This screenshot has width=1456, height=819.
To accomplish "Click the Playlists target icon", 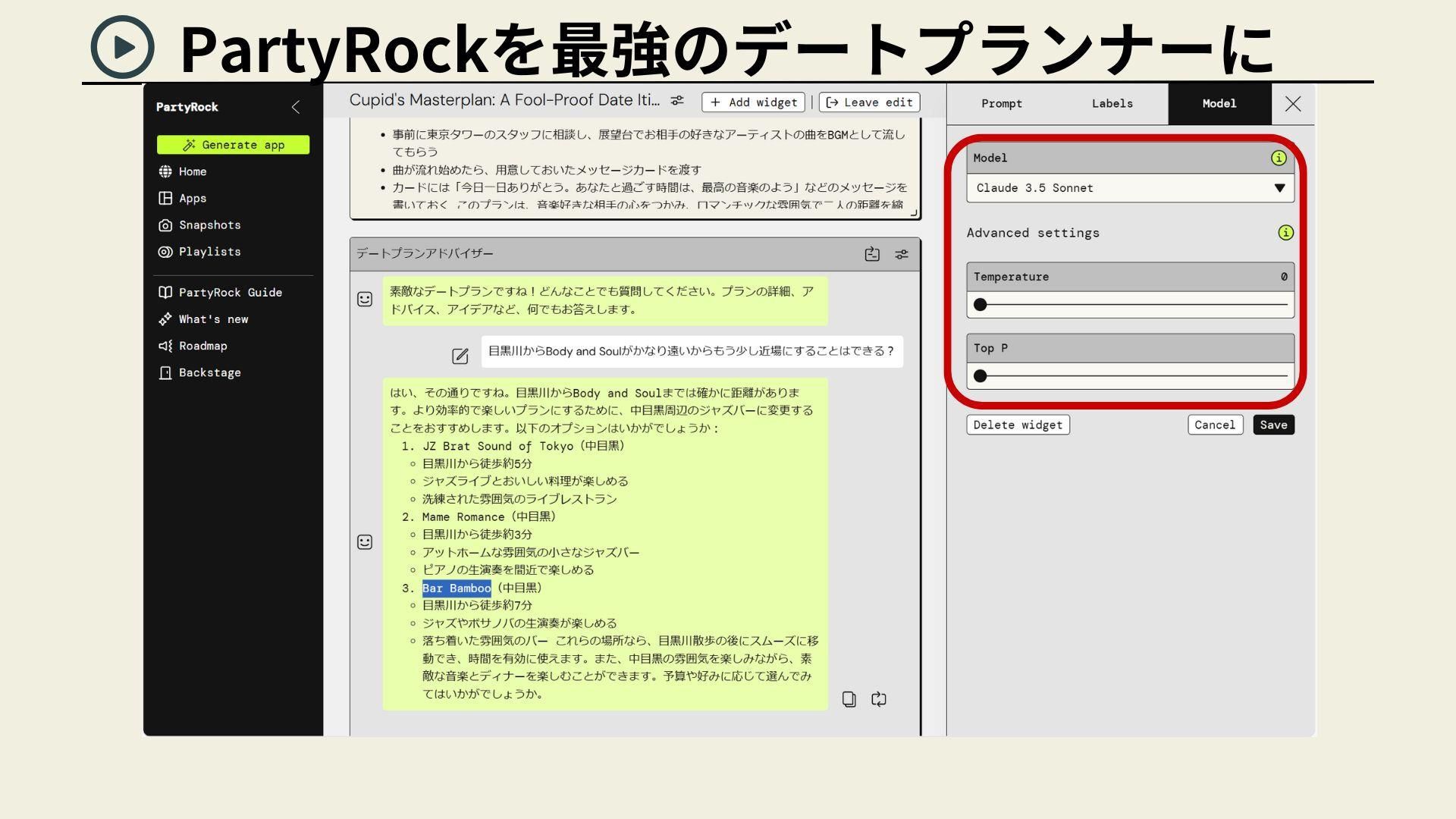I will coord(165,252).
